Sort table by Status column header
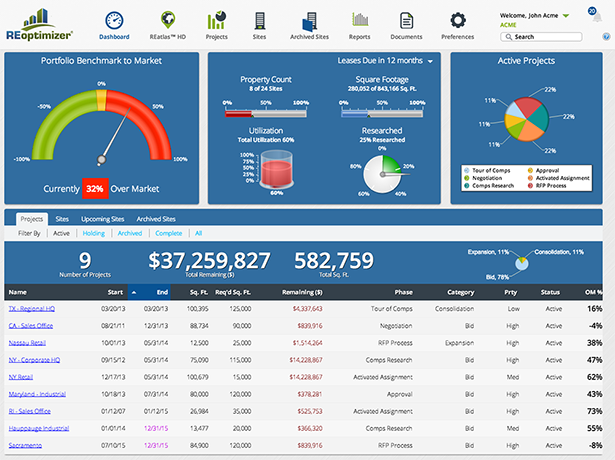Viewport: 615px width, 460px height. point(550,292)
